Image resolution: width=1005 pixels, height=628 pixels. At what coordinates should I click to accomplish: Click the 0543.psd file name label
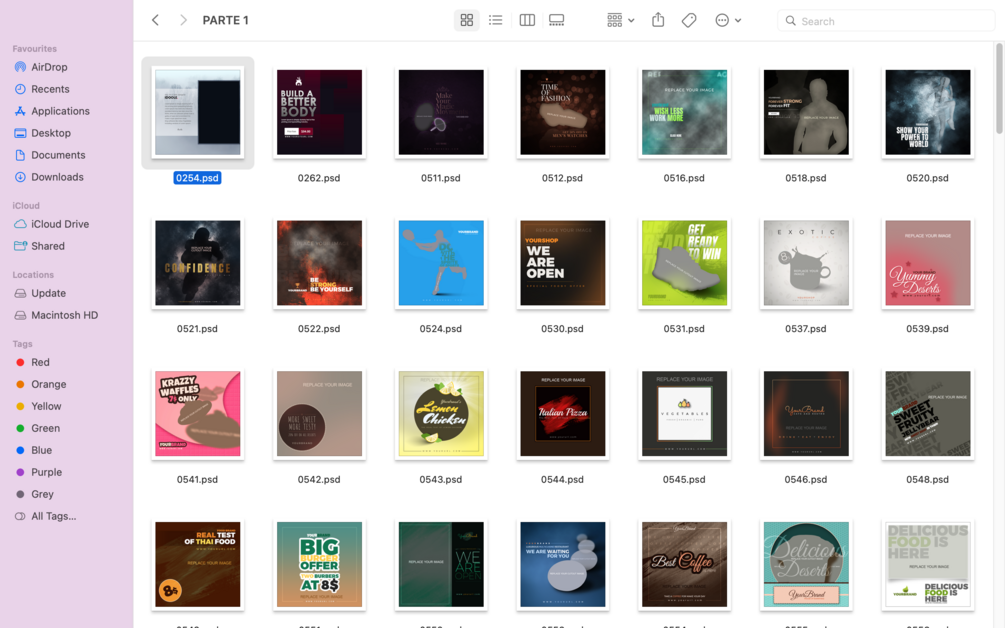pos(440,479)
